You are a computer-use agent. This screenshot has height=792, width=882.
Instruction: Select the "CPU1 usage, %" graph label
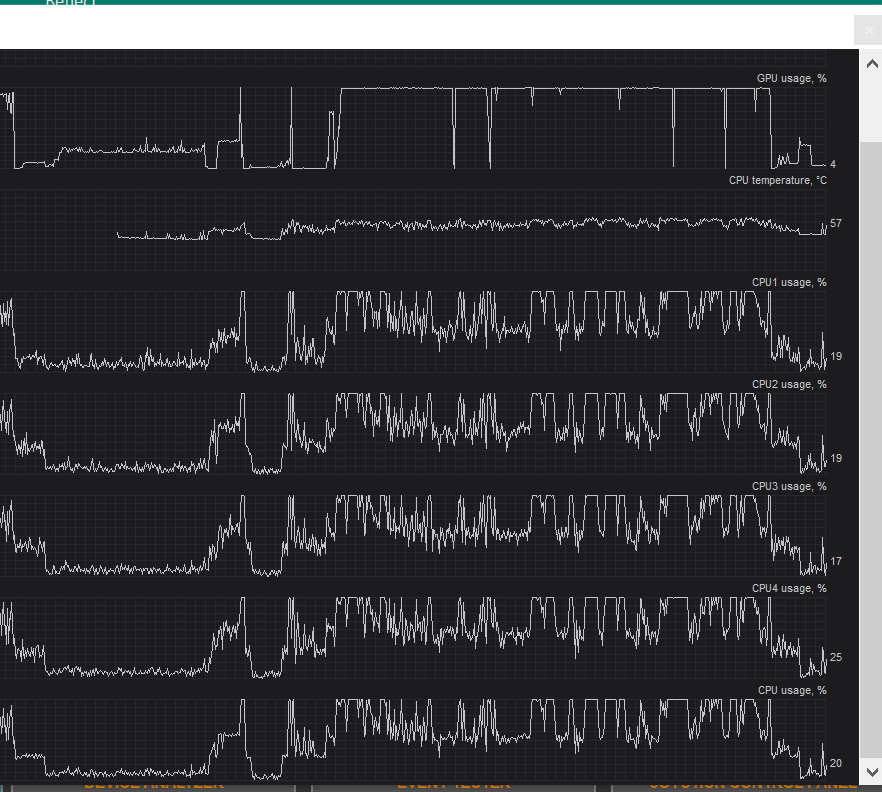pyautogui.click(x=789, y=282)
